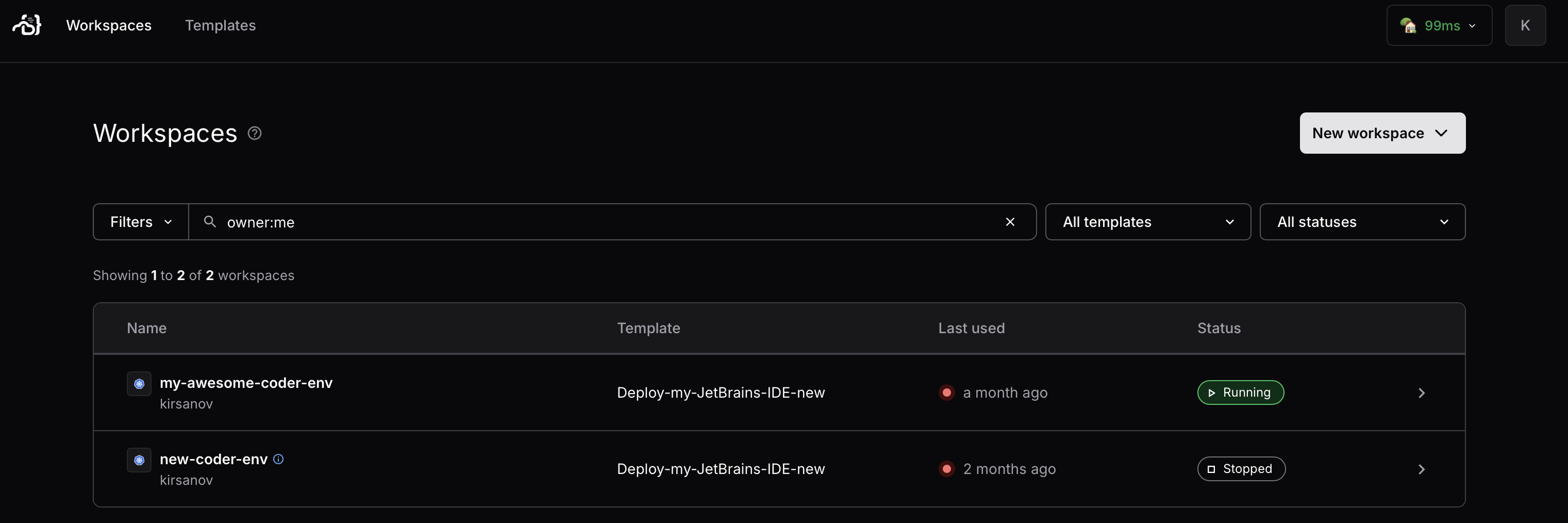Click 'a month ago' last used text
Viewport: 1568px width, 523px height.
coord(1005,393)
